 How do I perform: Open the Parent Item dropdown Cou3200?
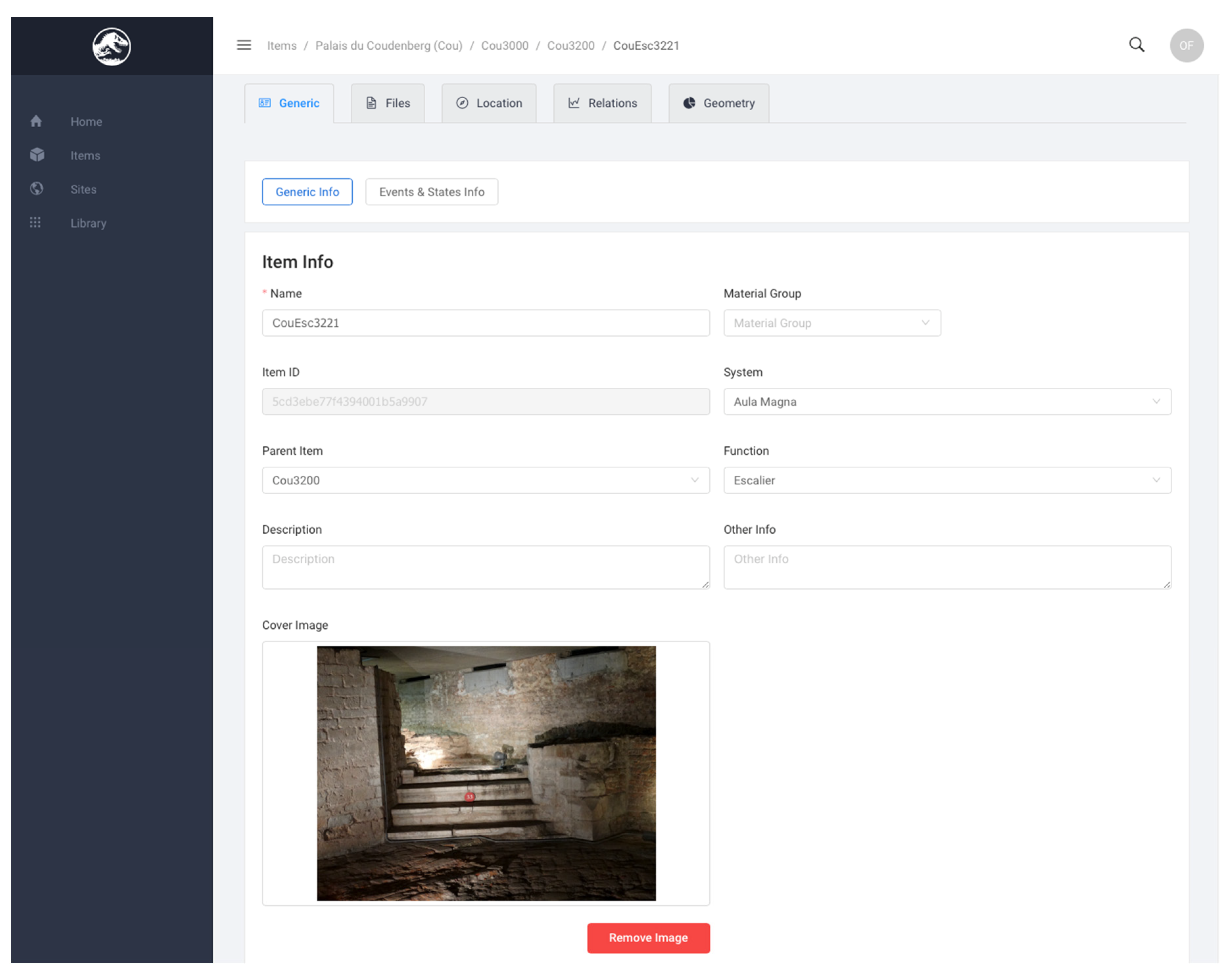tap(485, 480)
